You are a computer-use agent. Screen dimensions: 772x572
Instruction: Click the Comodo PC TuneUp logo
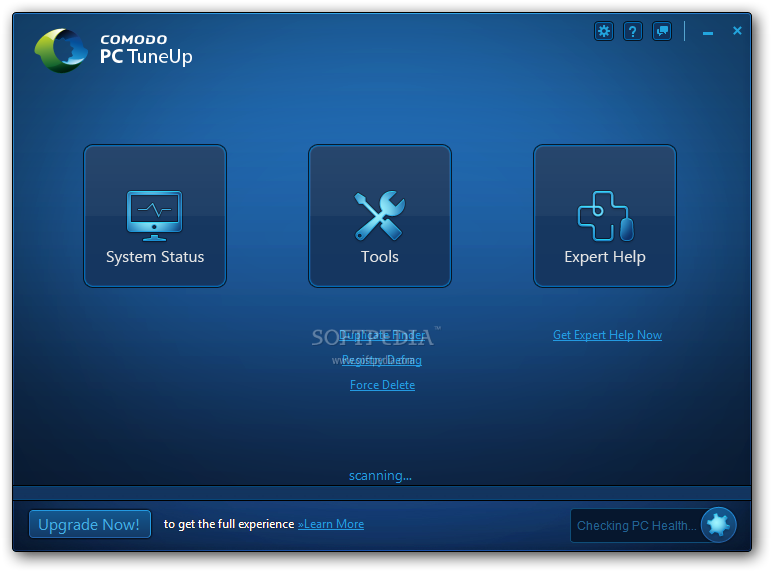point(113,50)
